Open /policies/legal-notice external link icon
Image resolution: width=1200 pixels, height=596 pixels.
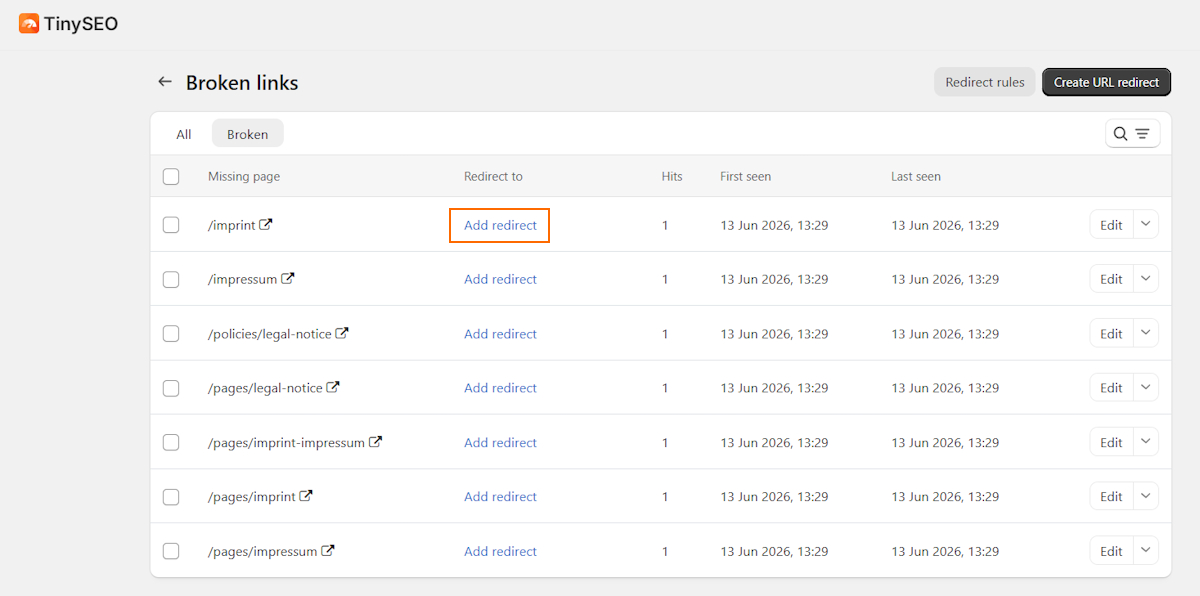(x=342, y=333)
